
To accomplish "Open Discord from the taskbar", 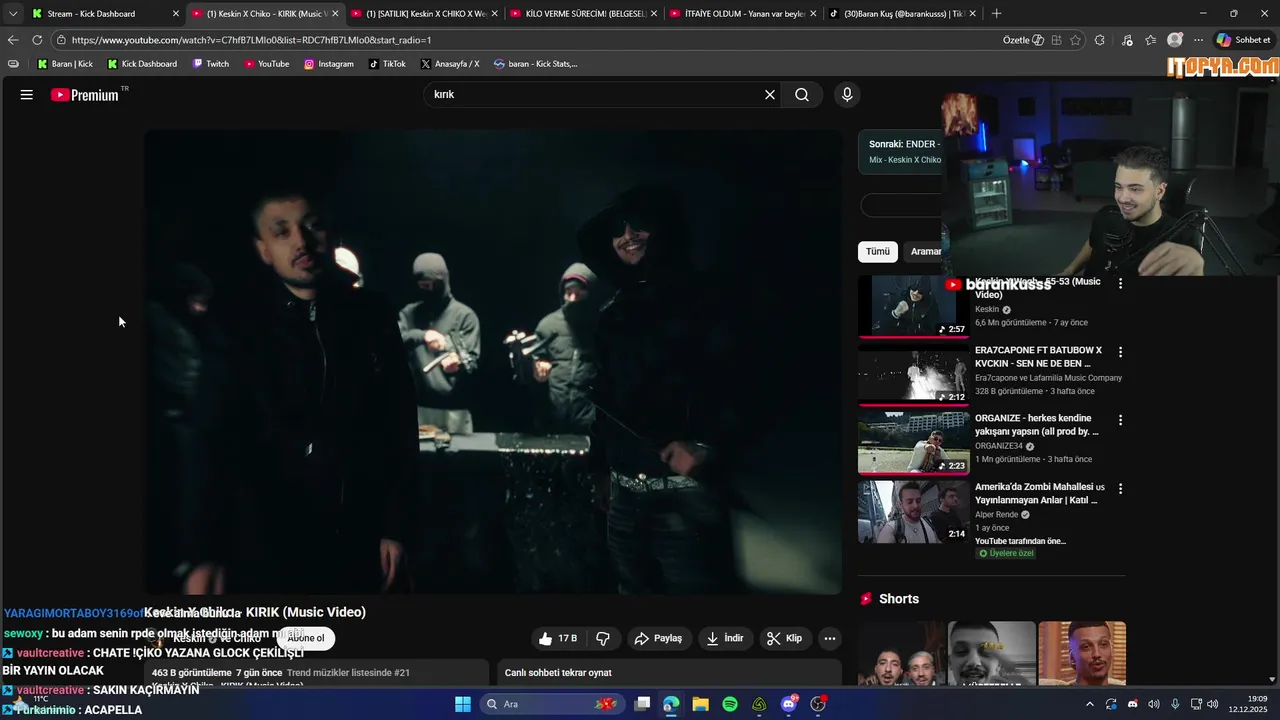I will [789, 704].
